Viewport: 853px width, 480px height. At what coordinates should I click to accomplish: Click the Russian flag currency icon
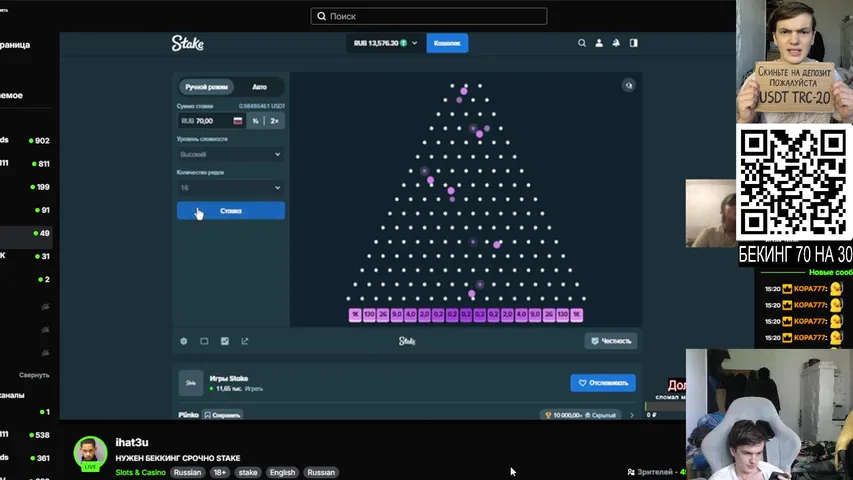tap(238, 121)
